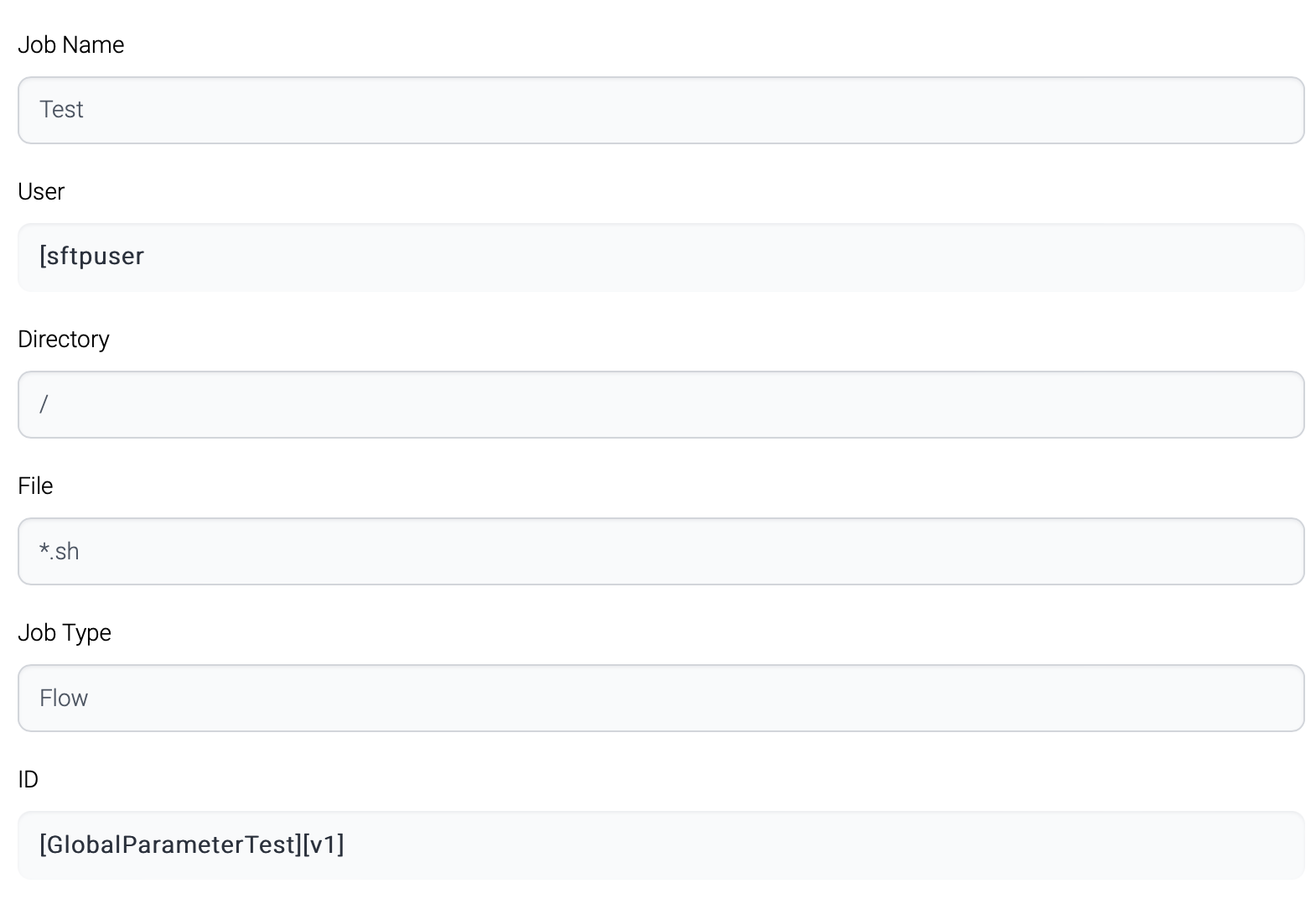1316x899 pixels.
Task: Focus the ID input field
Action: coord(661,845)
